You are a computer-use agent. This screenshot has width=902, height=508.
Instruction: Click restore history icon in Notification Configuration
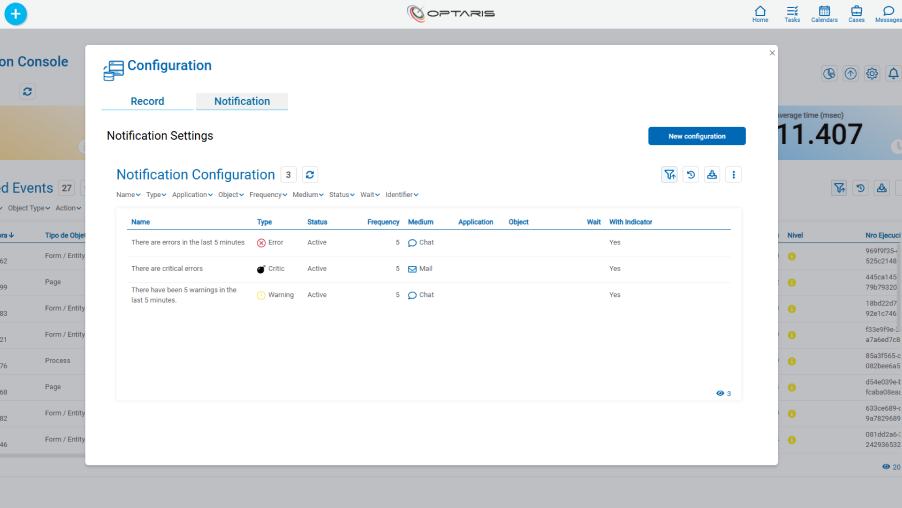click(x=691, y=174)
